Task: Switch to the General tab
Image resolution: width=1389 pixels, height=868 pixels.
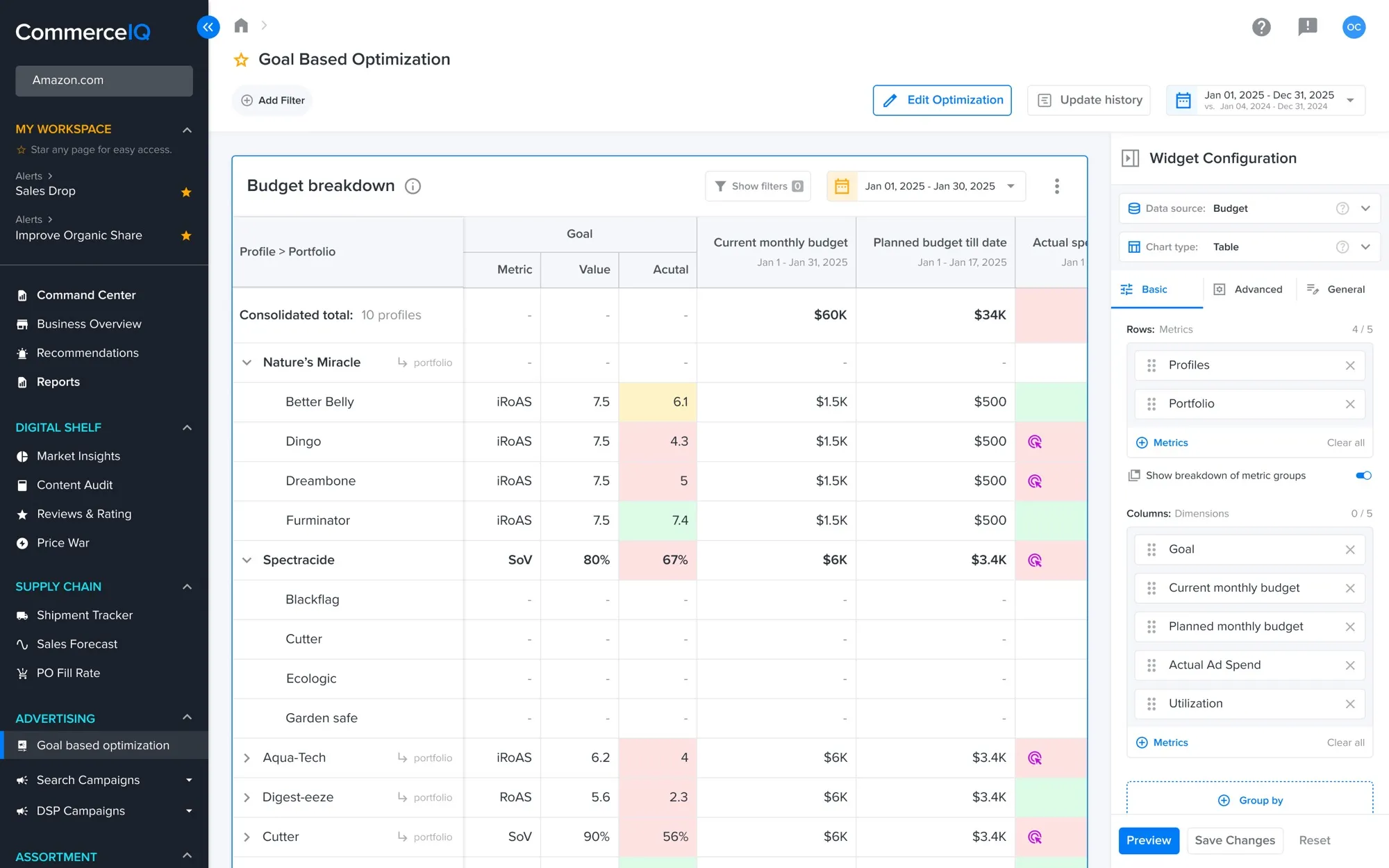Action: (x=1336, y=290)
